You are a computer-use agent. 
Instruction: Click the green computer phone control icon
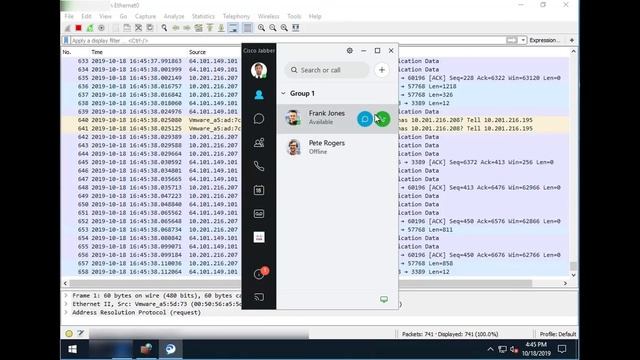[384, 299]
